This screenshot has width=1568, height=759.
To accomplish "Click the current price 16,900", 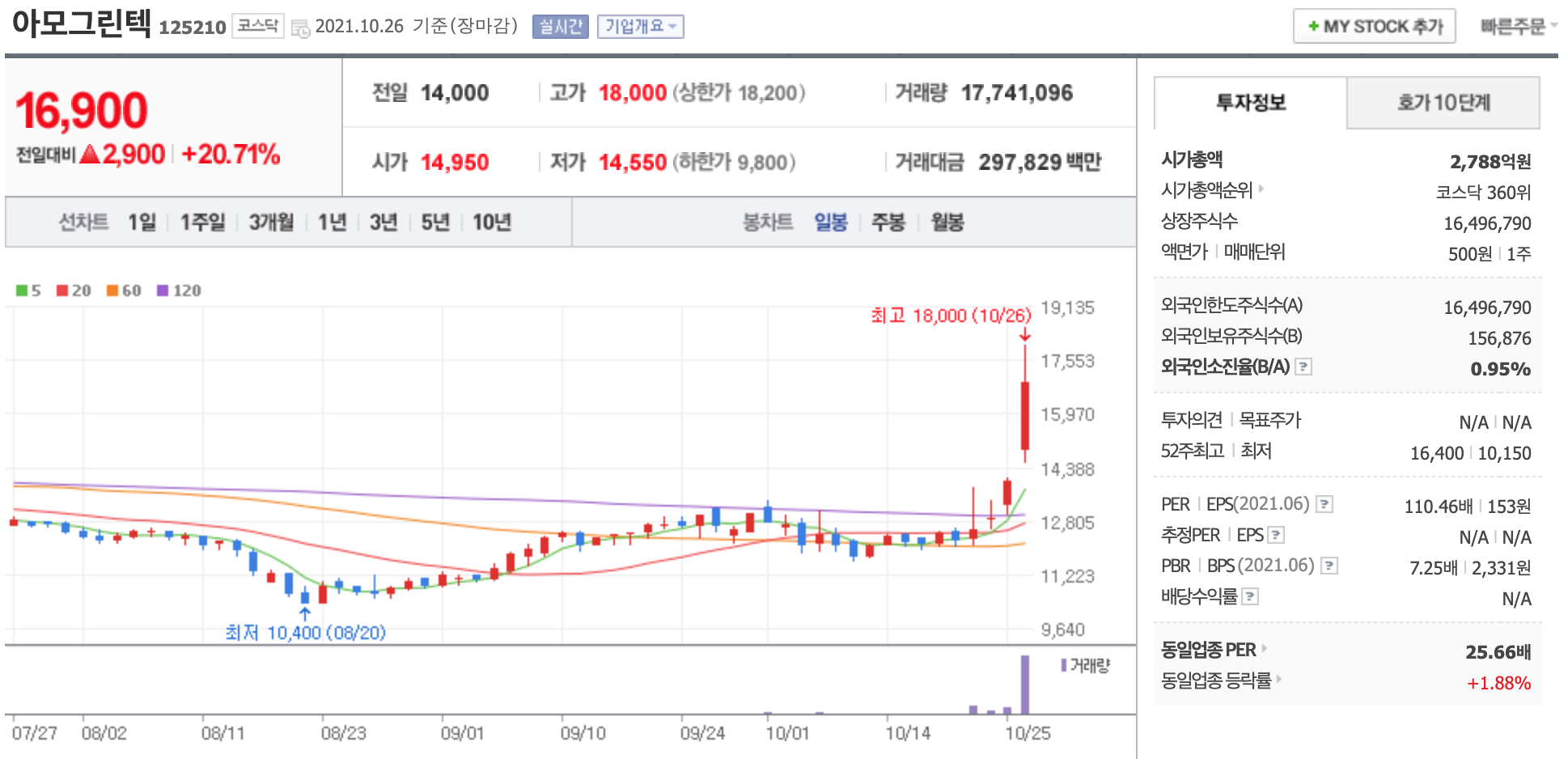I will click(81, 111).
